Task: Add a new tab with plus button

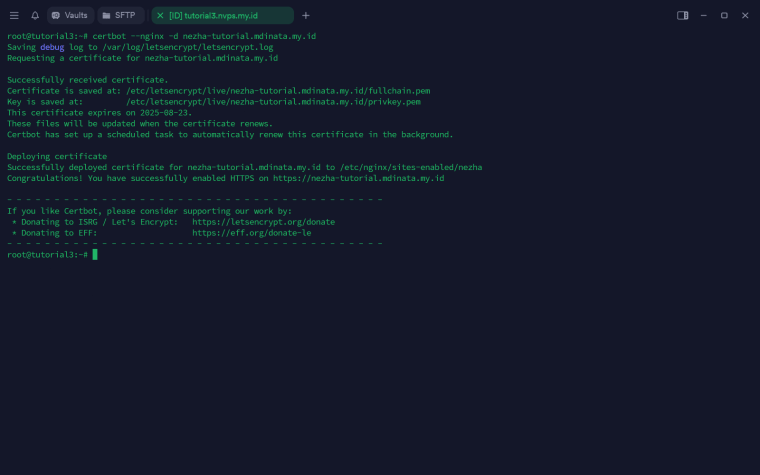Action: point(305,16)
